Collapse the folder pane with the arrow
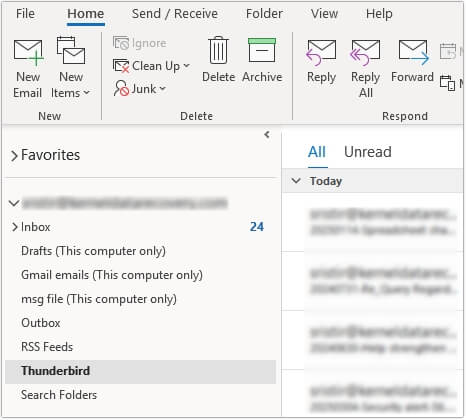This screenshot has height=420, width=466. [267, 135]
